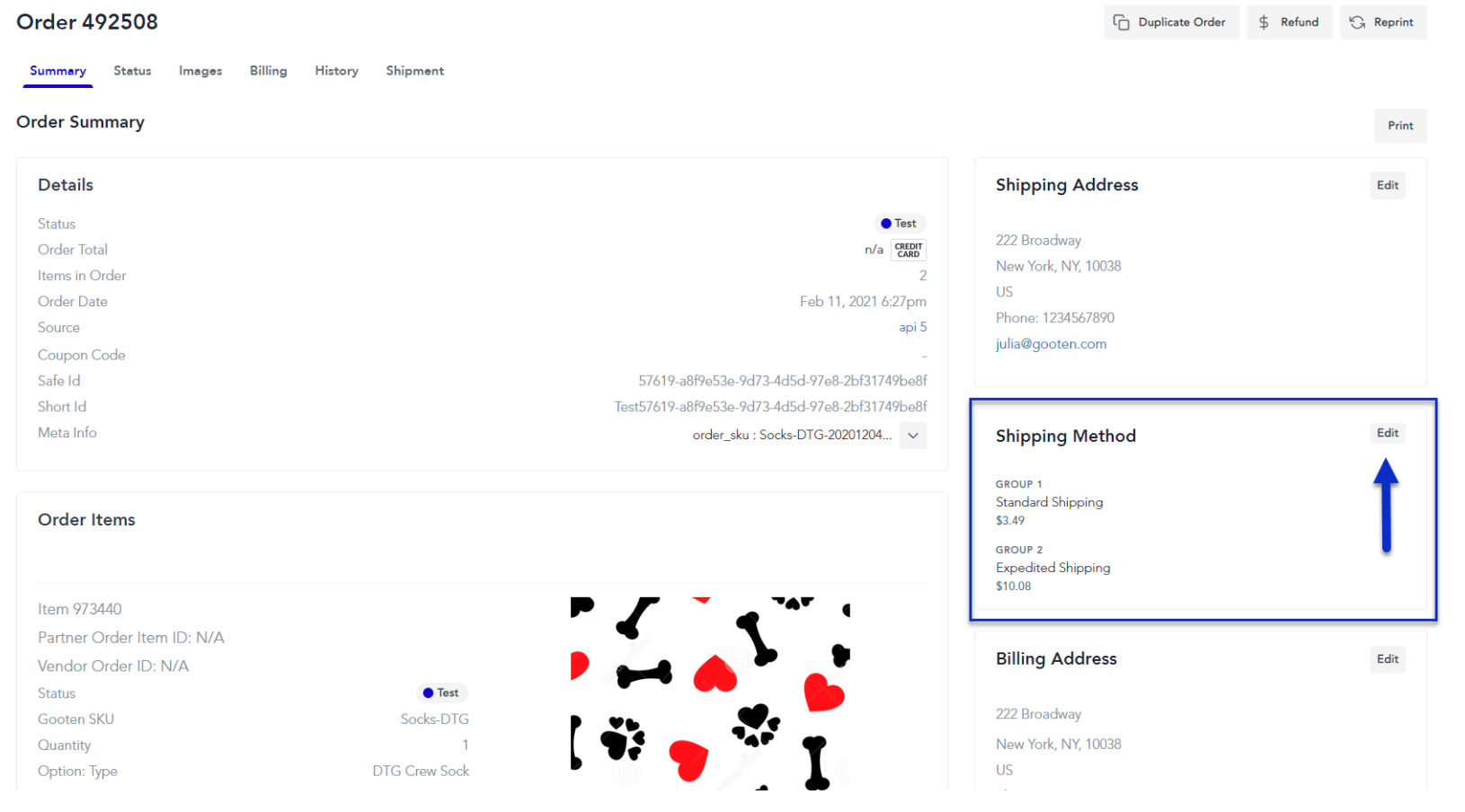Click the item Test status badge
Image resolution: width=1465 pixels, height=812 pixels.
click(x=442, y=693)
